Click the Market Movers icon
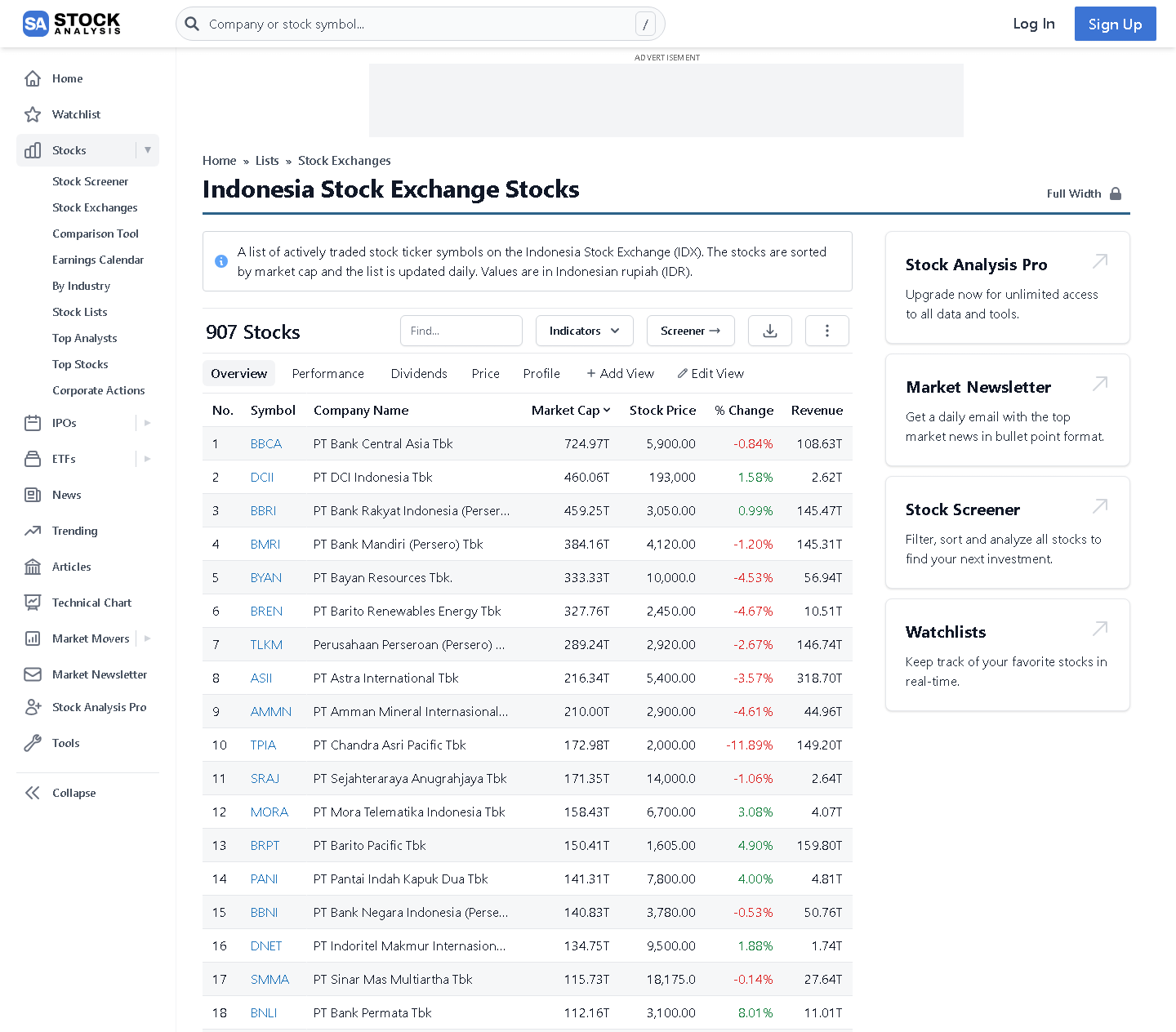 [33, 638]
